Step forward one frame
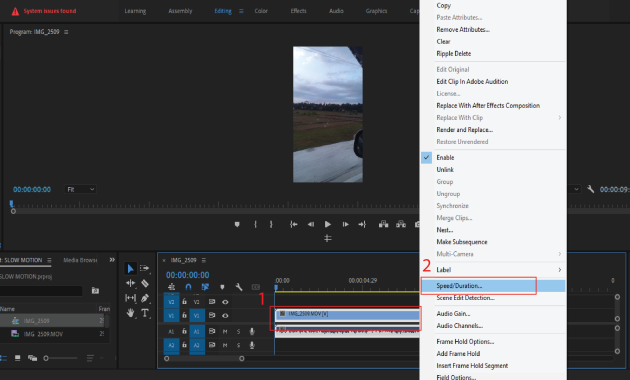 [x=345, y=225]
